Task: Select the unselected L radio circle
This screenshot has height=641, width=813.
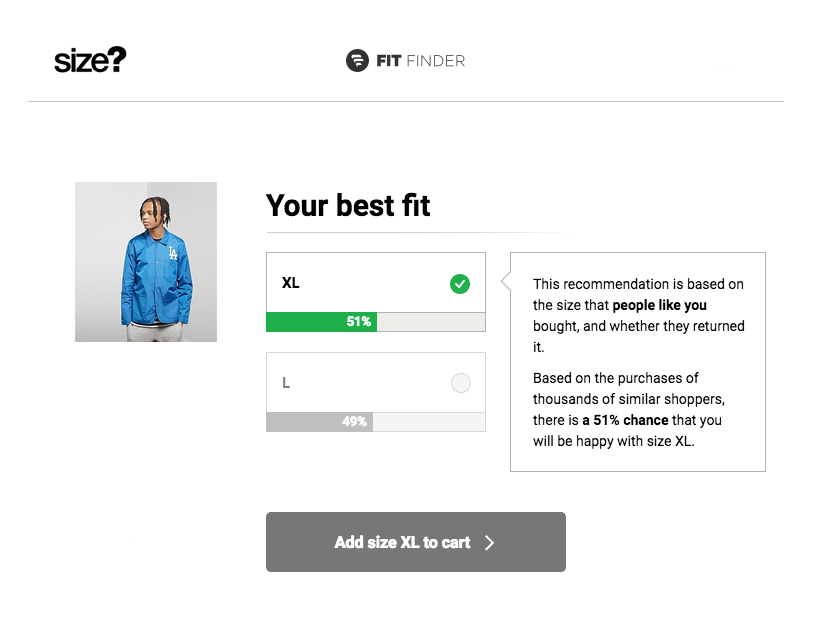Action: pyautogui.click(x=460, y=383)
